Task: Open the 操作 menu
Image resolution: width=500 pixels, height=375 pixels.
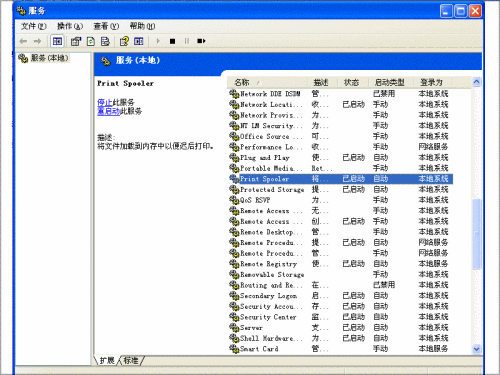Action: pyautogui.click(x=70, y=26)
